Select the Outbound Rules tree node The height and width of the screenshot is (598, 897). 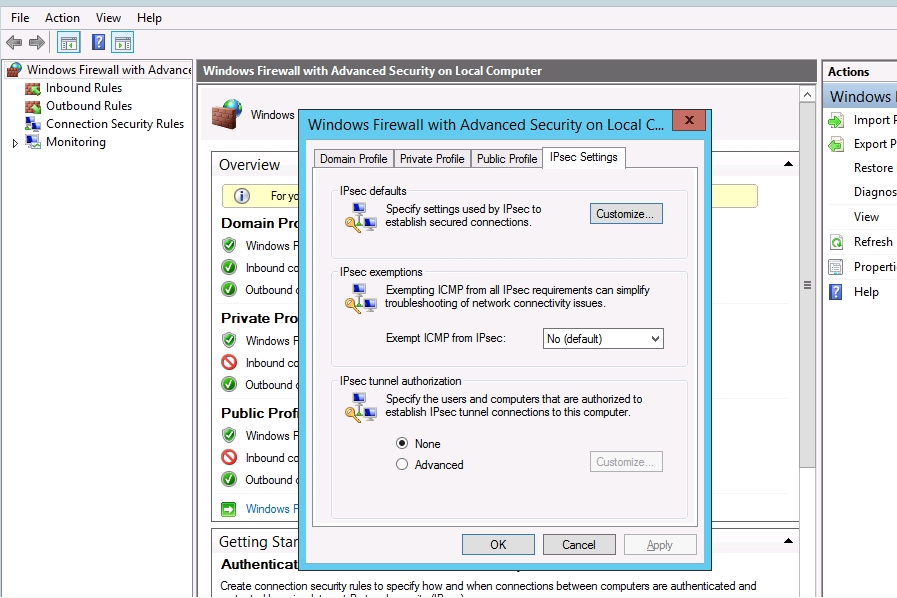pos(89,106)
